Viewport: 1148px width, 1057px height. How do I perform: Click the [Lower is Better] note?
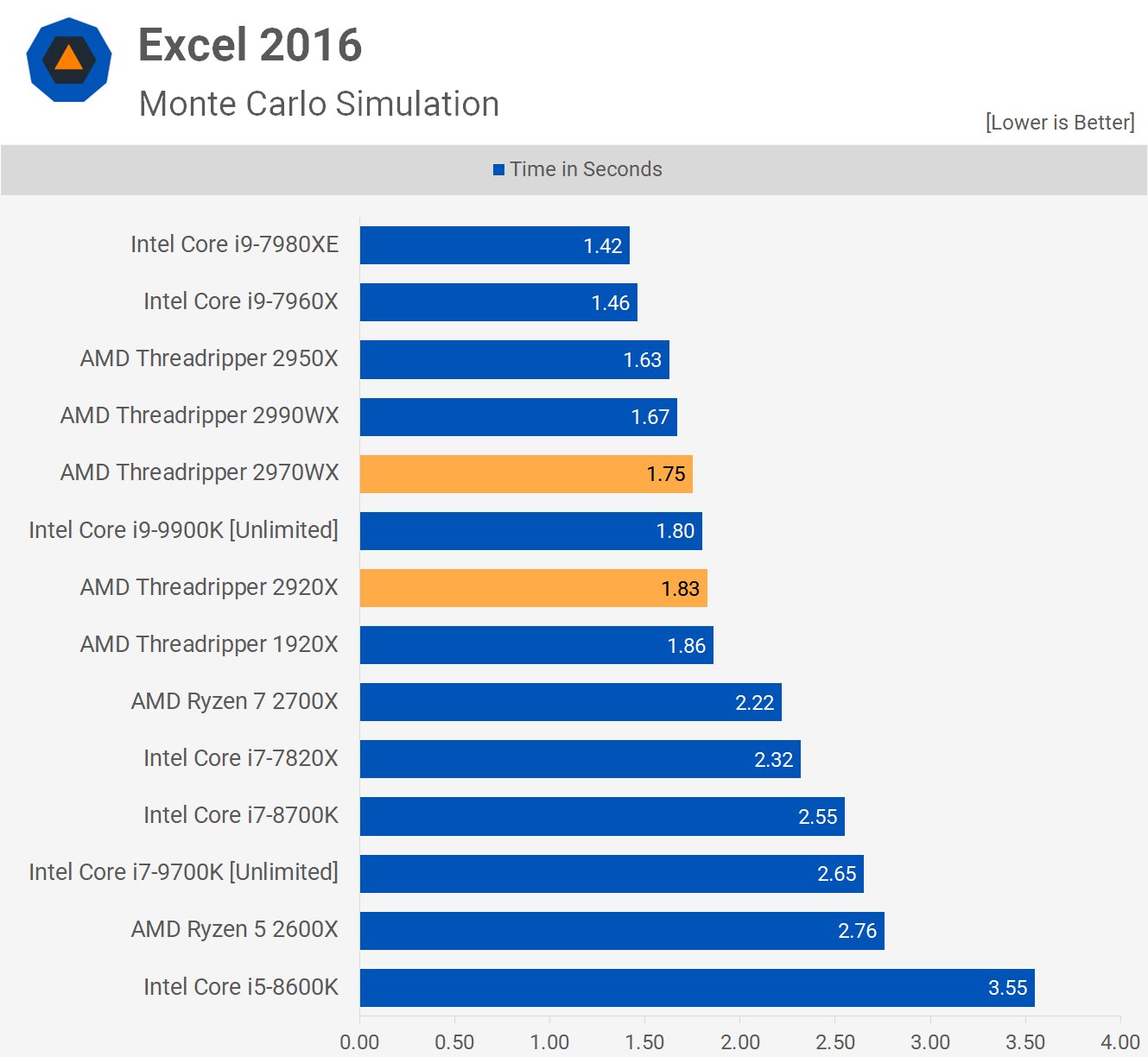pyautogui.click(x=1060, y=123)
